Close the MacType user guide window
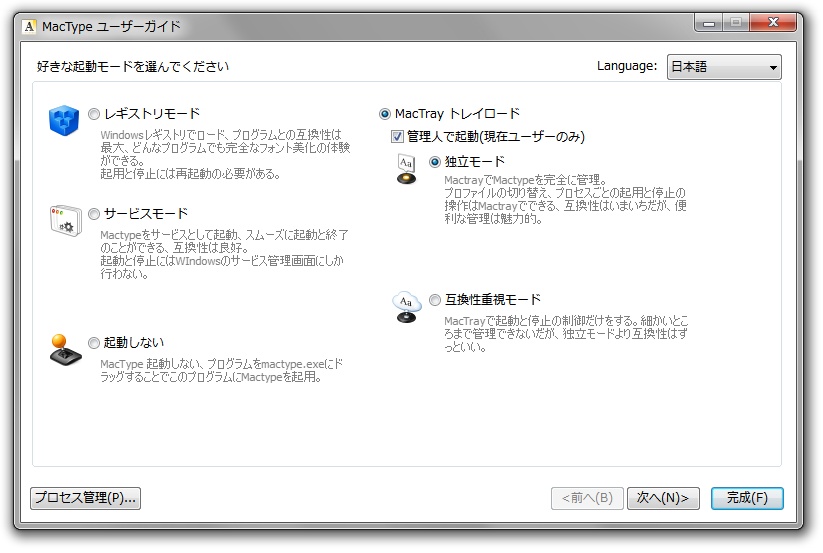Viewport: 823px width, 553px height. (x=774, y=23)
